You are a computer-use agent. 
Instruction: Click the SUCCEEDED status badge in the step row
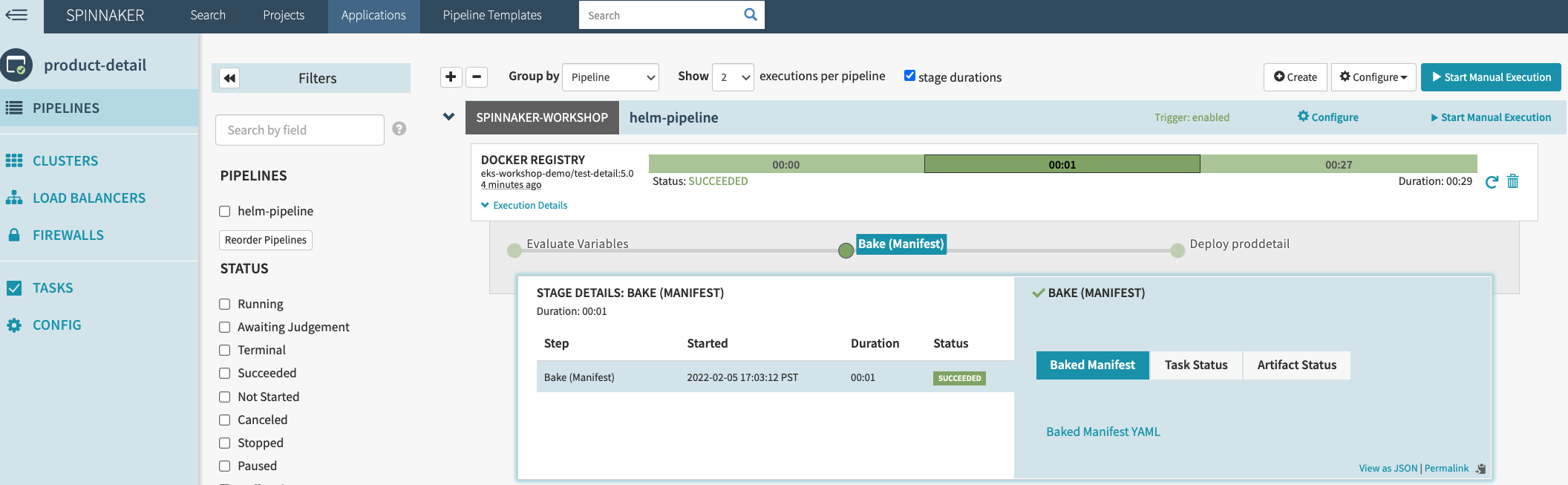tap(959, 378)
